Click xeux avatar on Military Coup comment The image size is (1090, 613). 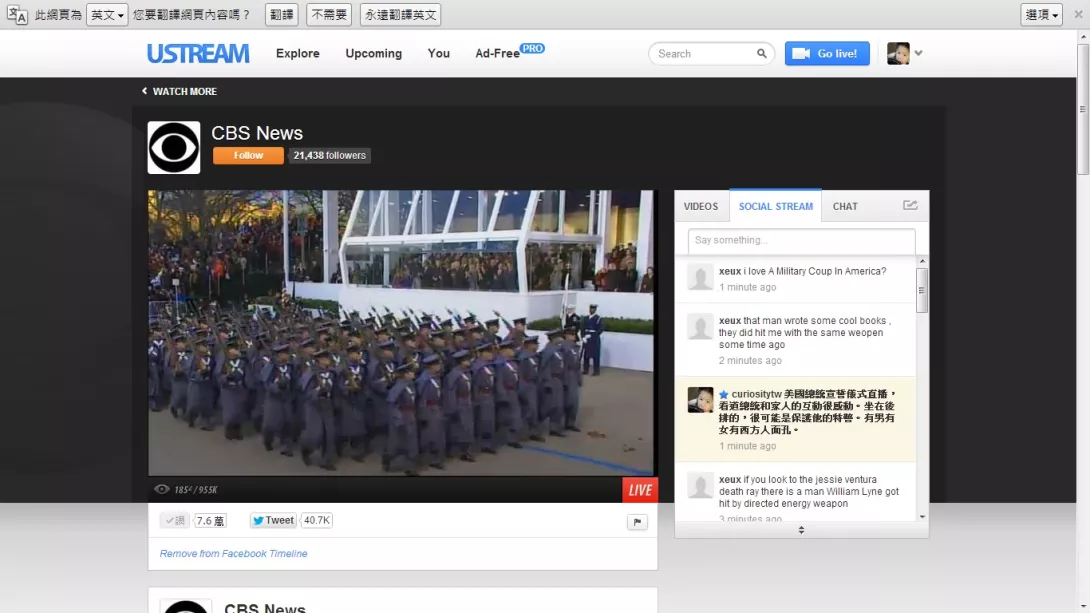point(700,277)
